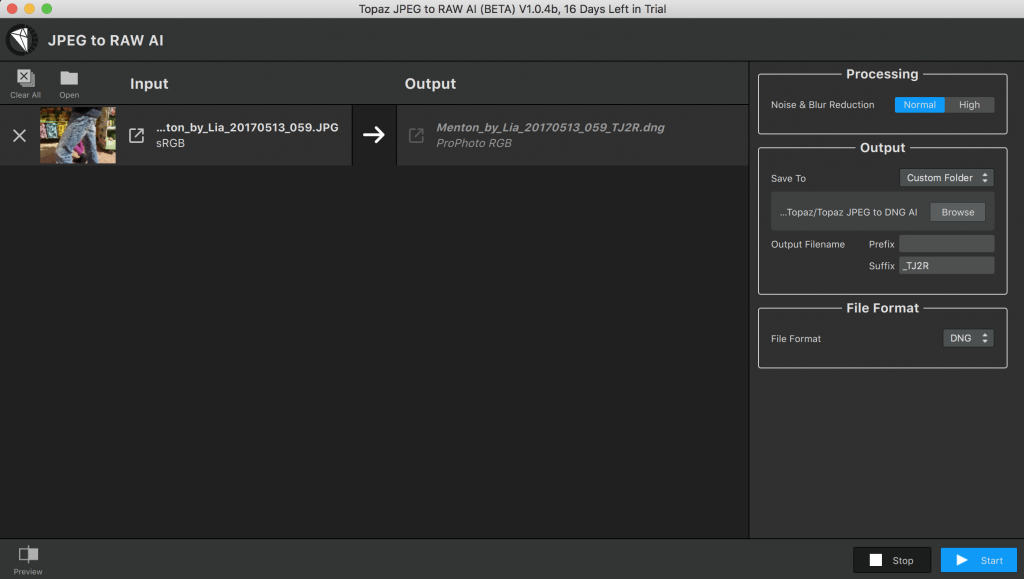Select input filename ...ton_by_Lia_20170513_059.JPG
The height and width of the screenshot is (579, 1024).
point(247,127)
